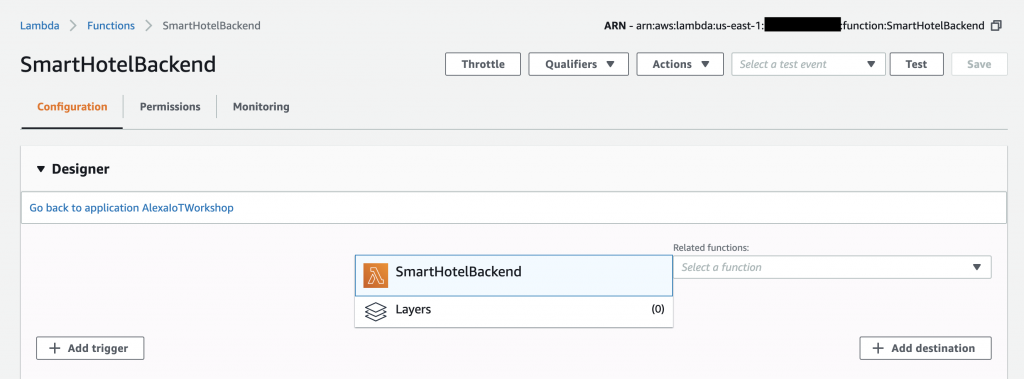The width and height of the screenshot is (1024, 379).
Task: Click the Add trigger button
Action: click(x=90, y=348)
